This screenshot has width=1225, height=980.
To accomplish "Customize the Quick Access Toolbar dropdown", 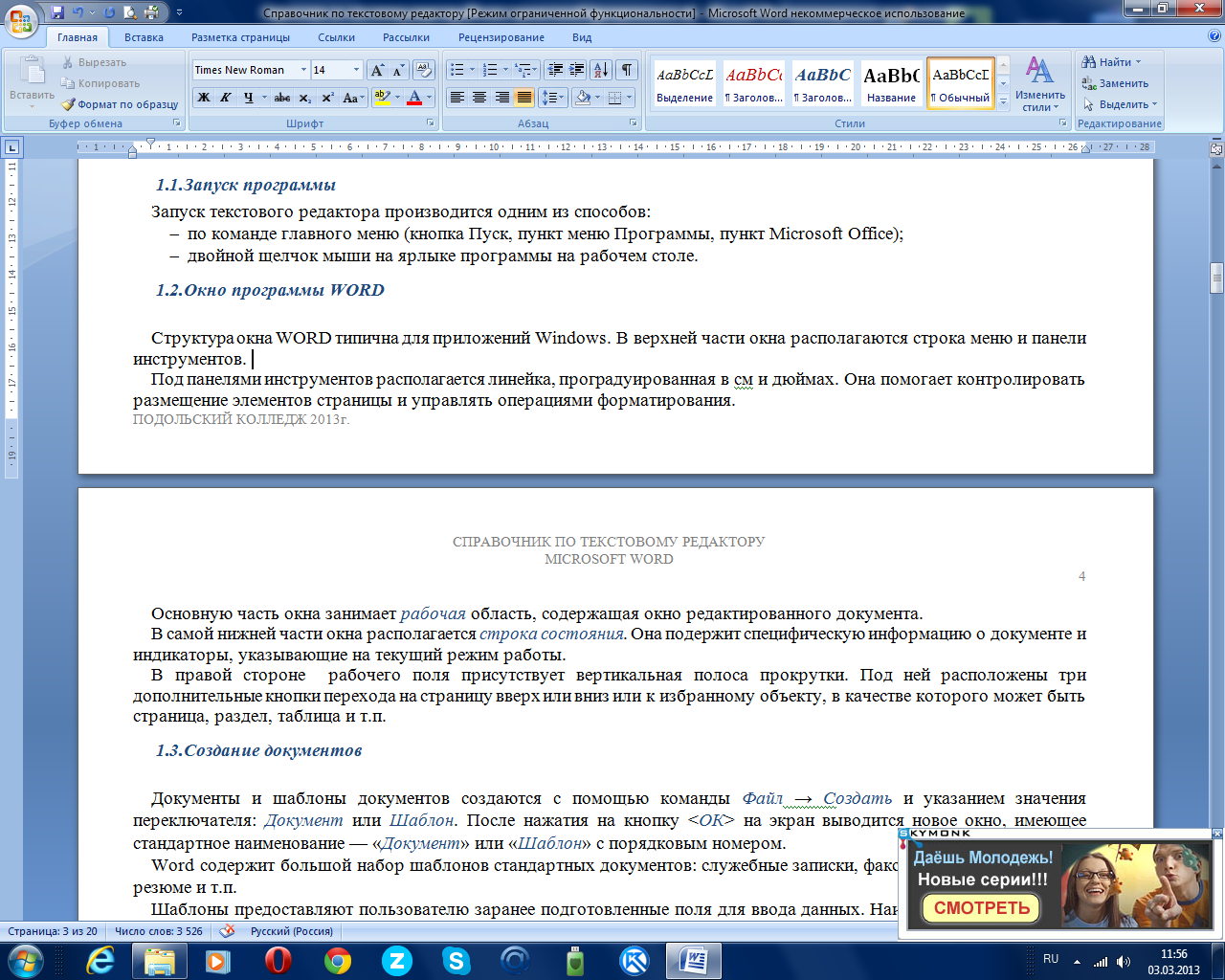I will pyautogui.click(x=179, y=12).
